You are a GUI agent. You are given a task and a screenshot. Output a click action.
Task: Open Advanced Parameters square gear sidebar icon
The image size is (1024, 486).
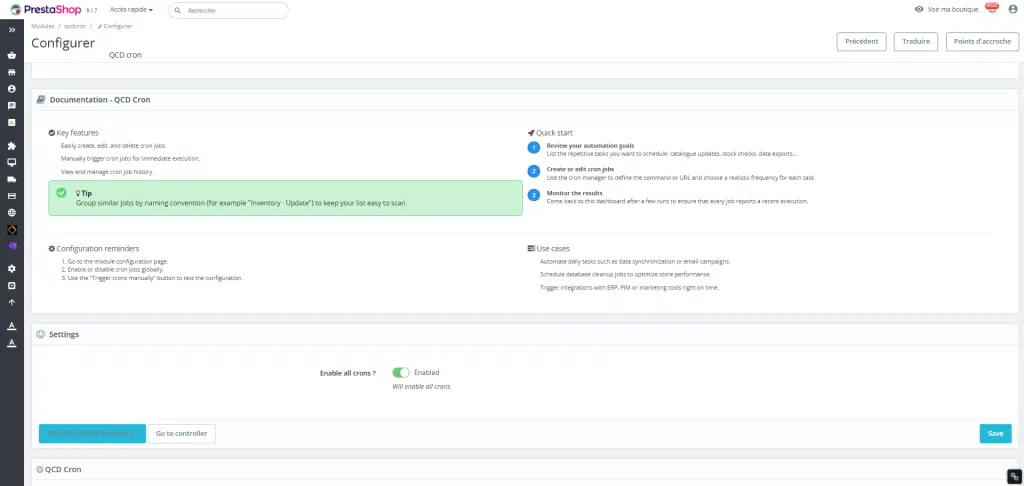[12, 286]
